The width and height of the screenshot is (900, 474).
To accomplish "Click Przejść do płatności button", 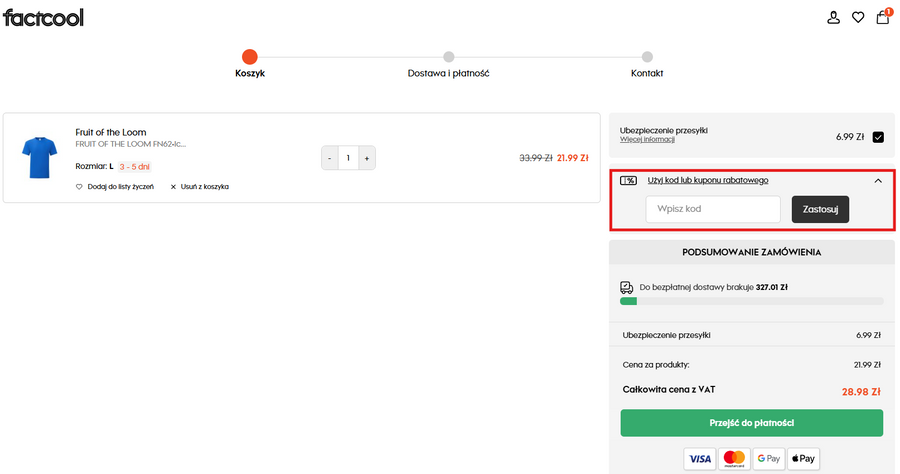I will click(x=751, y=423).
